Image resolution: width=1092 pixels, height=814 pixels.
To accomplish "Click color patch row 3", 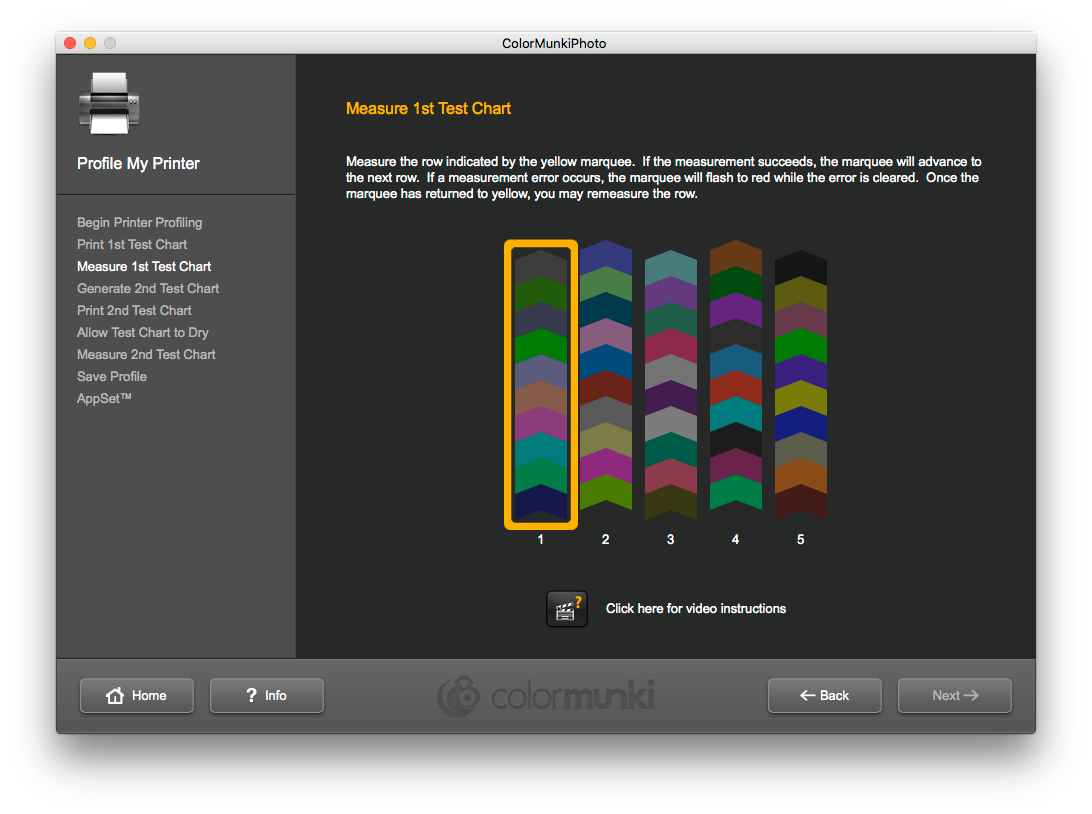I will [x=671, y=385].
